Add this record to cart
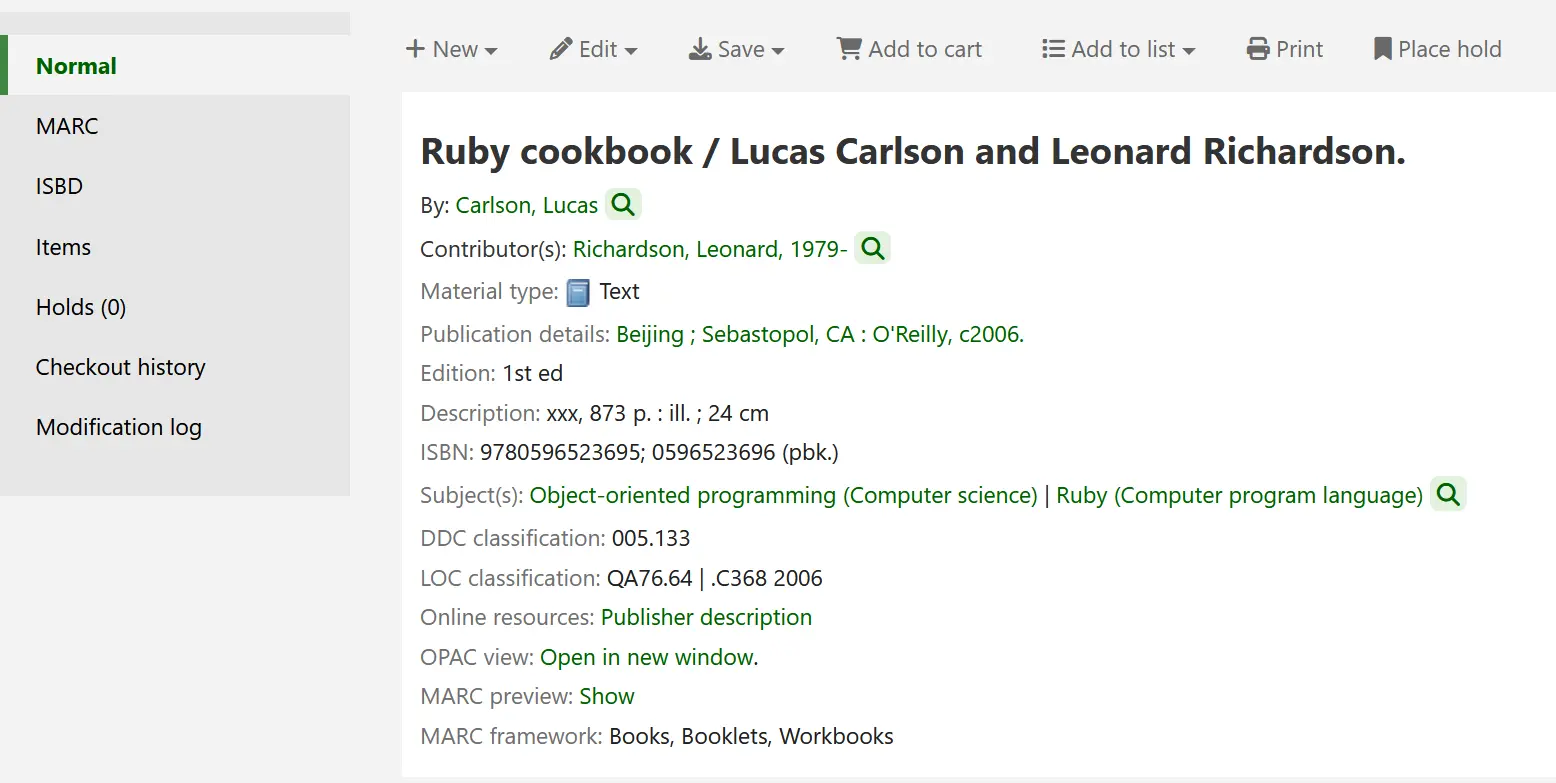1556x783 pixels. [910, 49]
